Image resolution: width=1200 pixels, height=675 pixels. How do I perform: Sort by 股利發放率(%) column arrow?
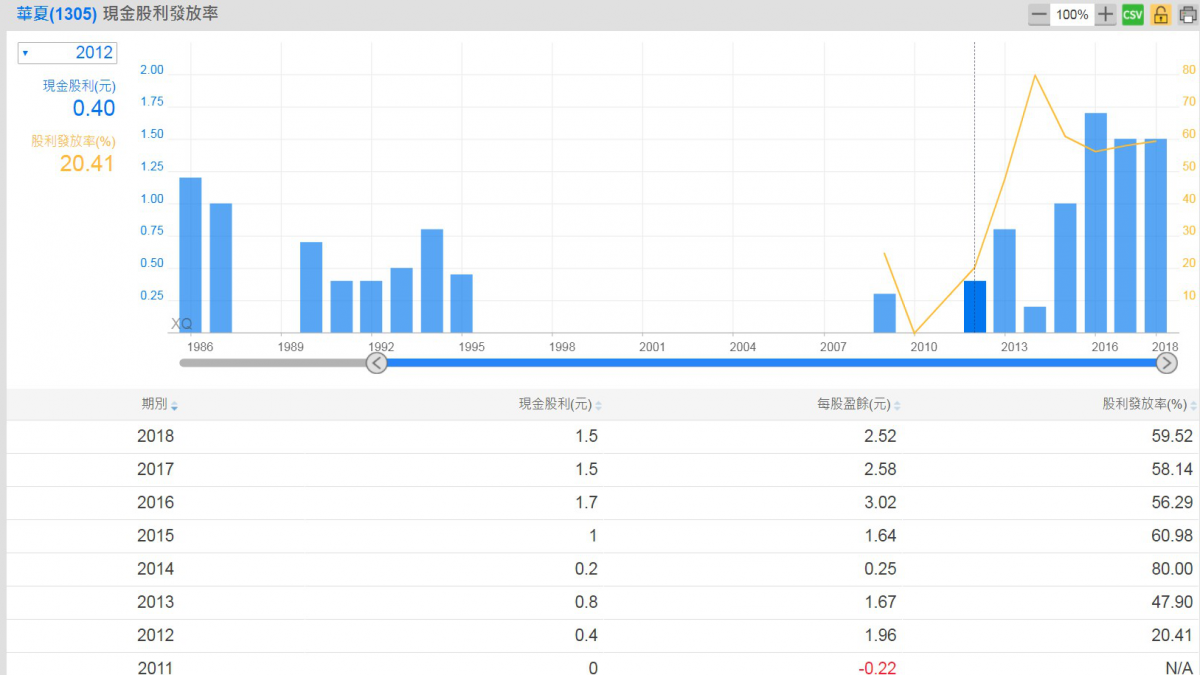coord(1193,406)
